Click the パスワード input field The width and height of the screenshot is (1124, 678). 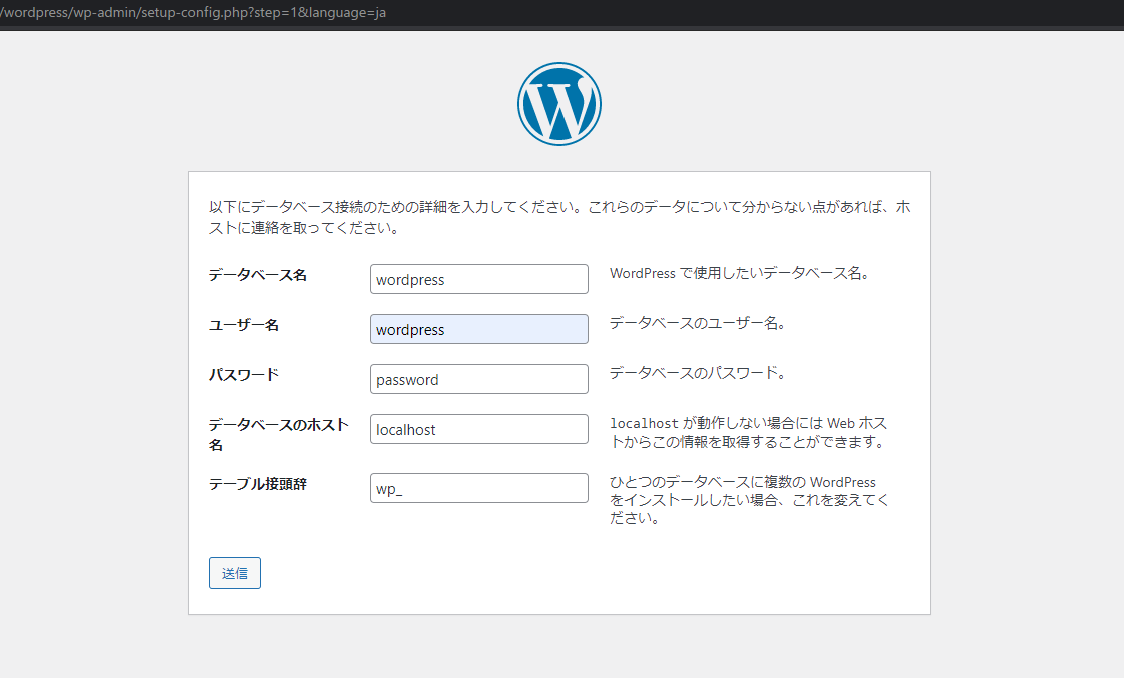(479, 379)
